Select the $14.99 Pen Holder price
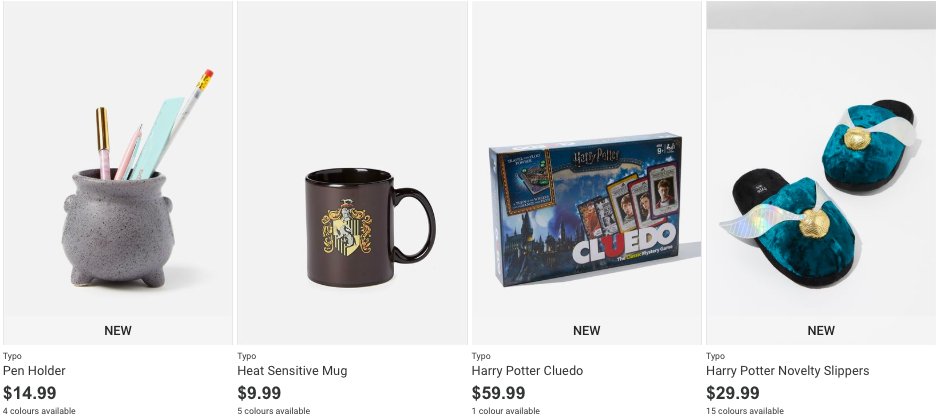 point(30,393)
